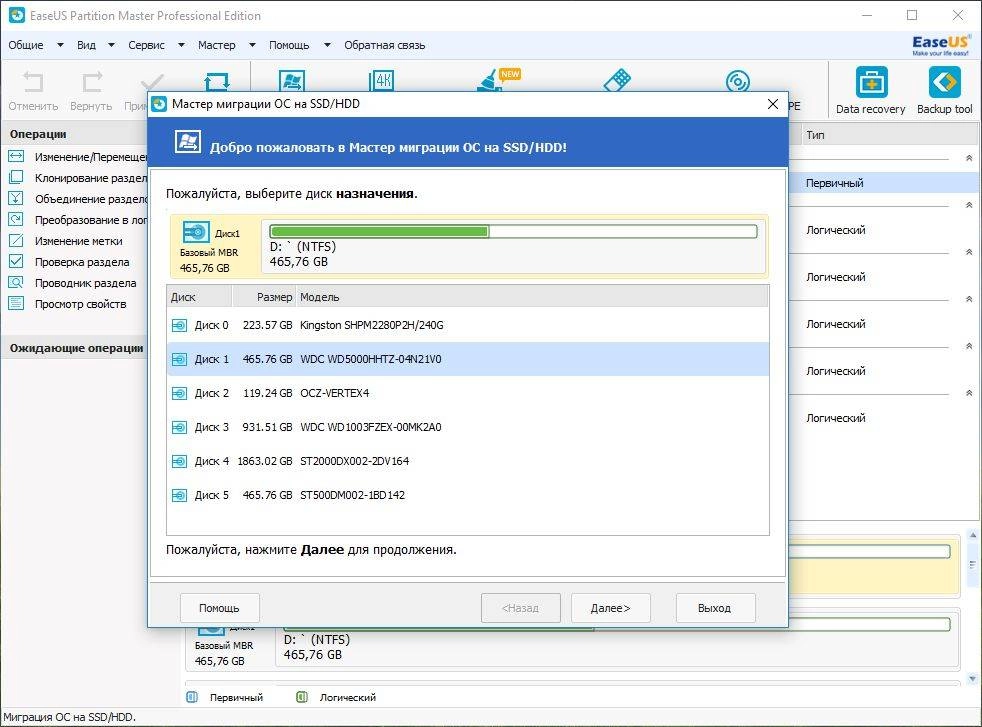Select Клонирование раздела operation in sidebar
Image resolution: width=982 pixels, height=727 pixels.
pos(78,178)
